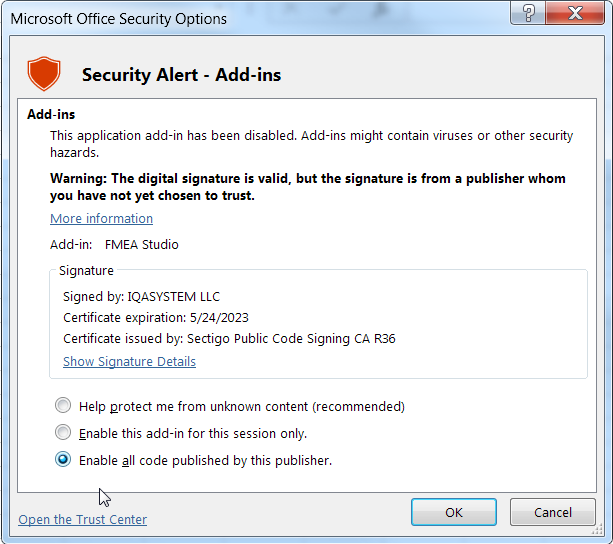Select Enable all code by this publisher

click(x=64, y=460)
